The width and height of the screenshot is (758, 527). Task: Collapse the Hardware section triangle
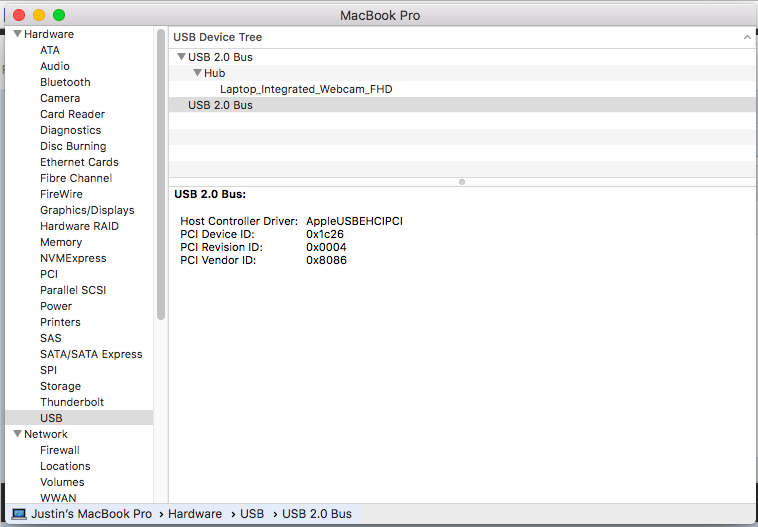[x=17, y=34]
